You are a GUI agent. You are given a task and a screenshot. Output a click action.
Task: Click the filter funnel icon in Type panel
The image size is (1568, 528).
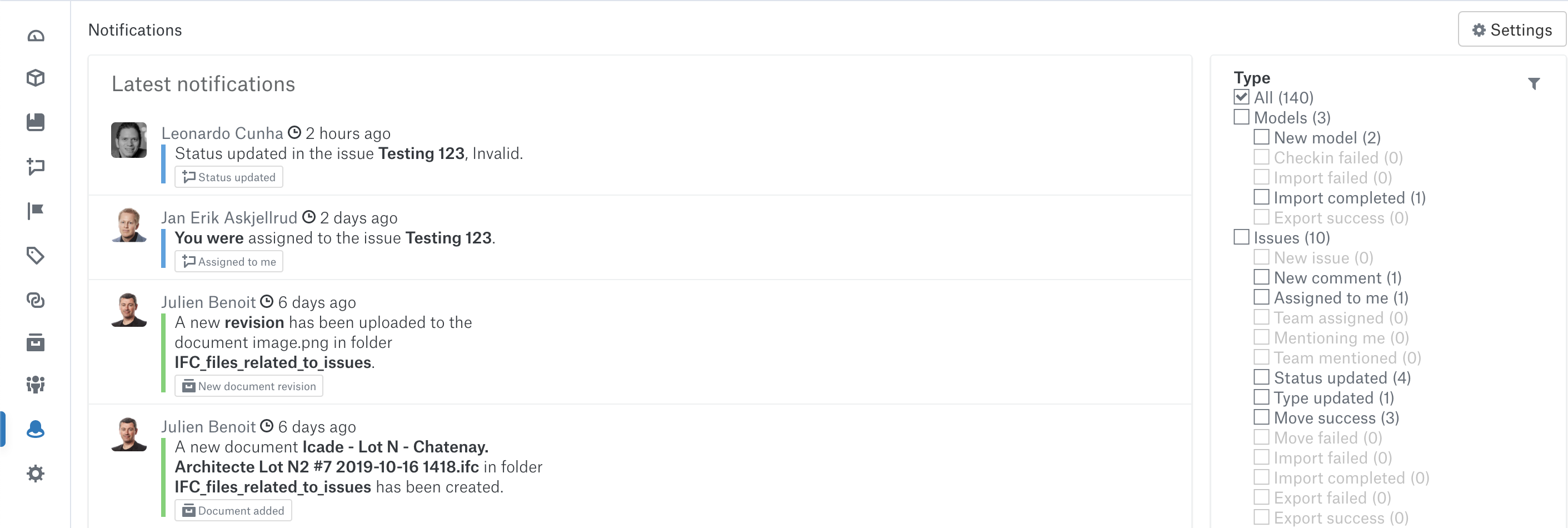(x=1534, y=84)
